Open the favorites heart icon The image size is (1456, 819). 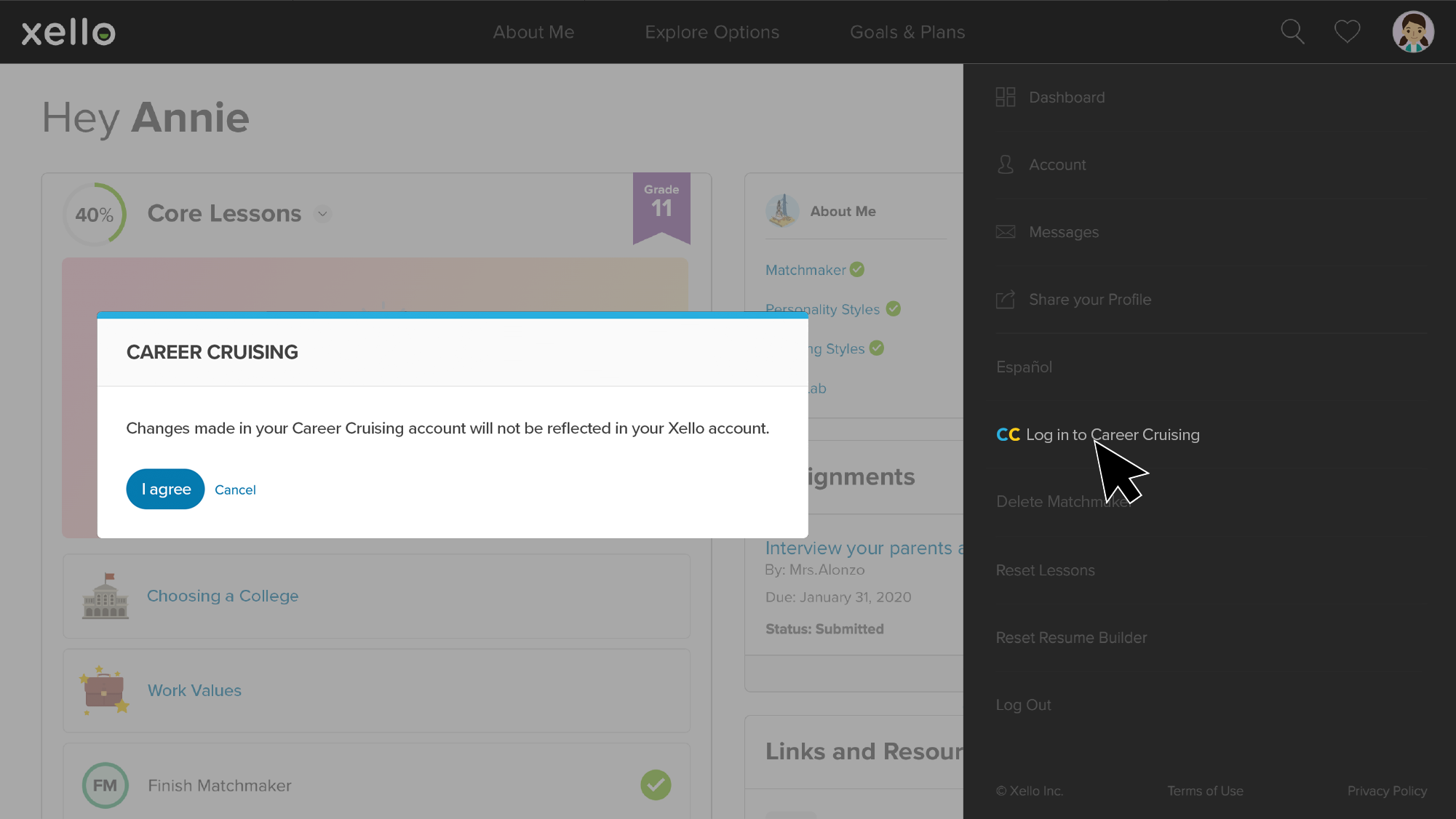1347,32
